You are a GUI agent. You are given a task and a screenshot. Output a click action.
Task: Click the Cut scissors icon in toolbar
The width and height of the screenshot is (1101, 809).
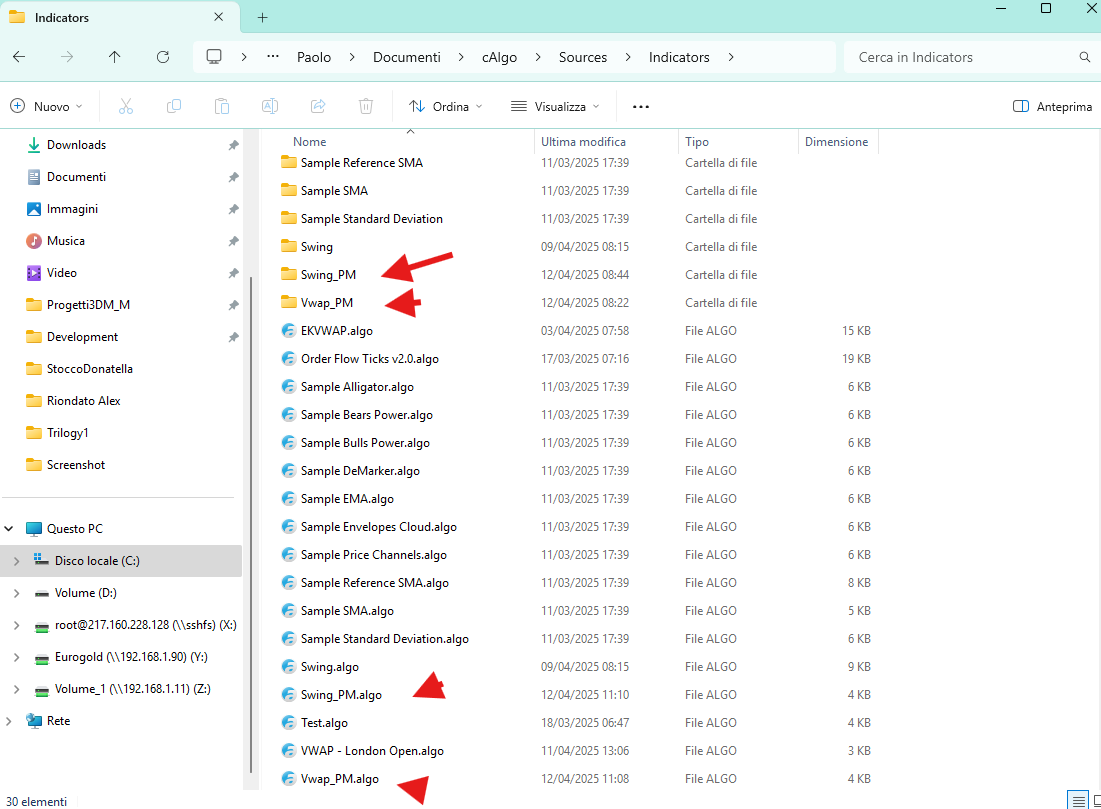pyautogui.click(x=126, y=106)
